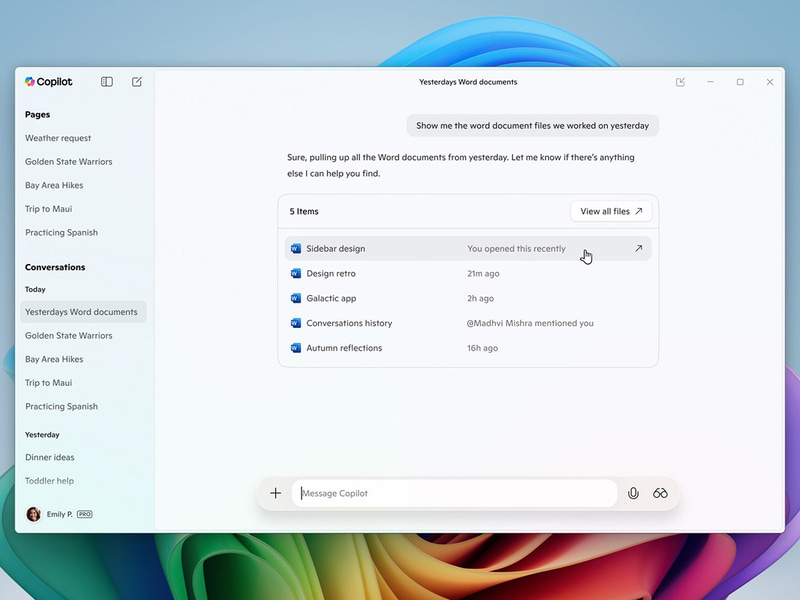This screenshot has height=600, width=800.
Task: Select Yesterdays Word documents conversation
Action: click(x=83, y=312)
